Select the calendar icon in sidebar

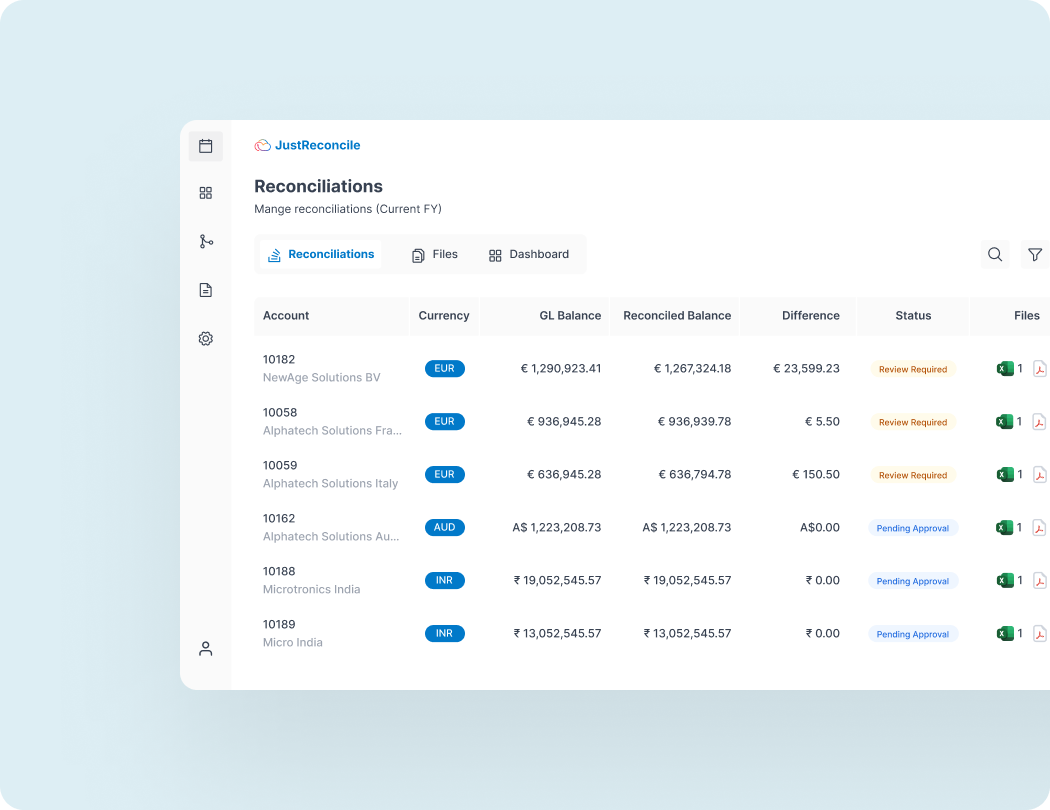pos(205,145)
